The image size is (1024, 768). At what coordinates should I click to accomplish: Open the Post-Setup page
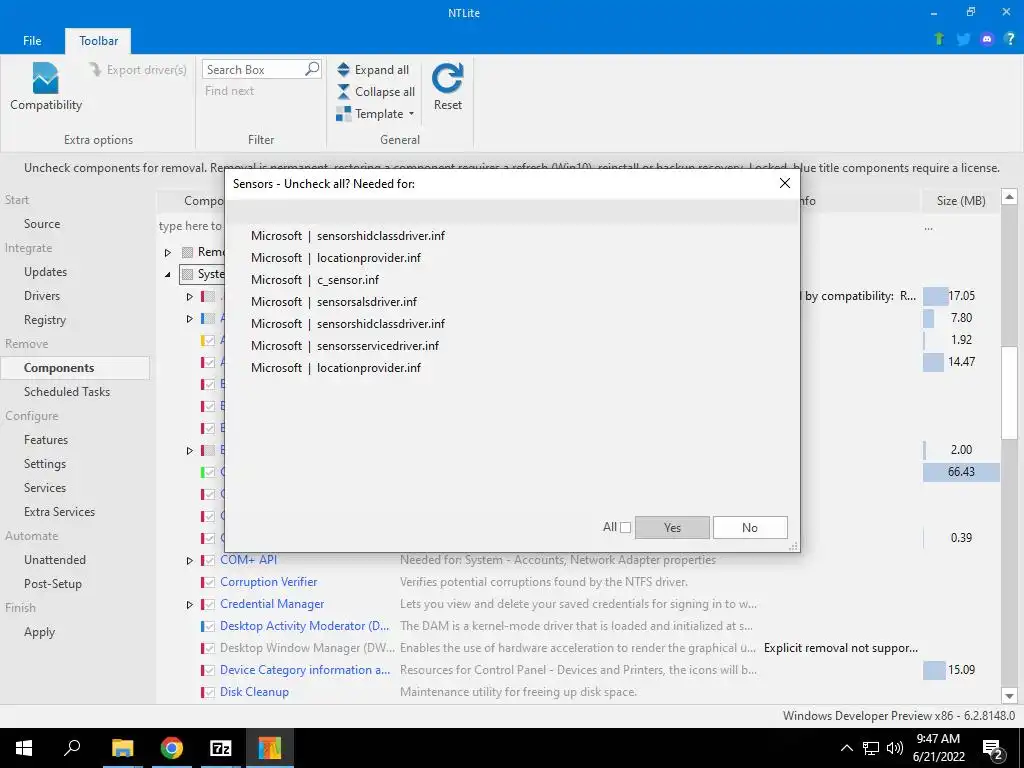[52, 584]
